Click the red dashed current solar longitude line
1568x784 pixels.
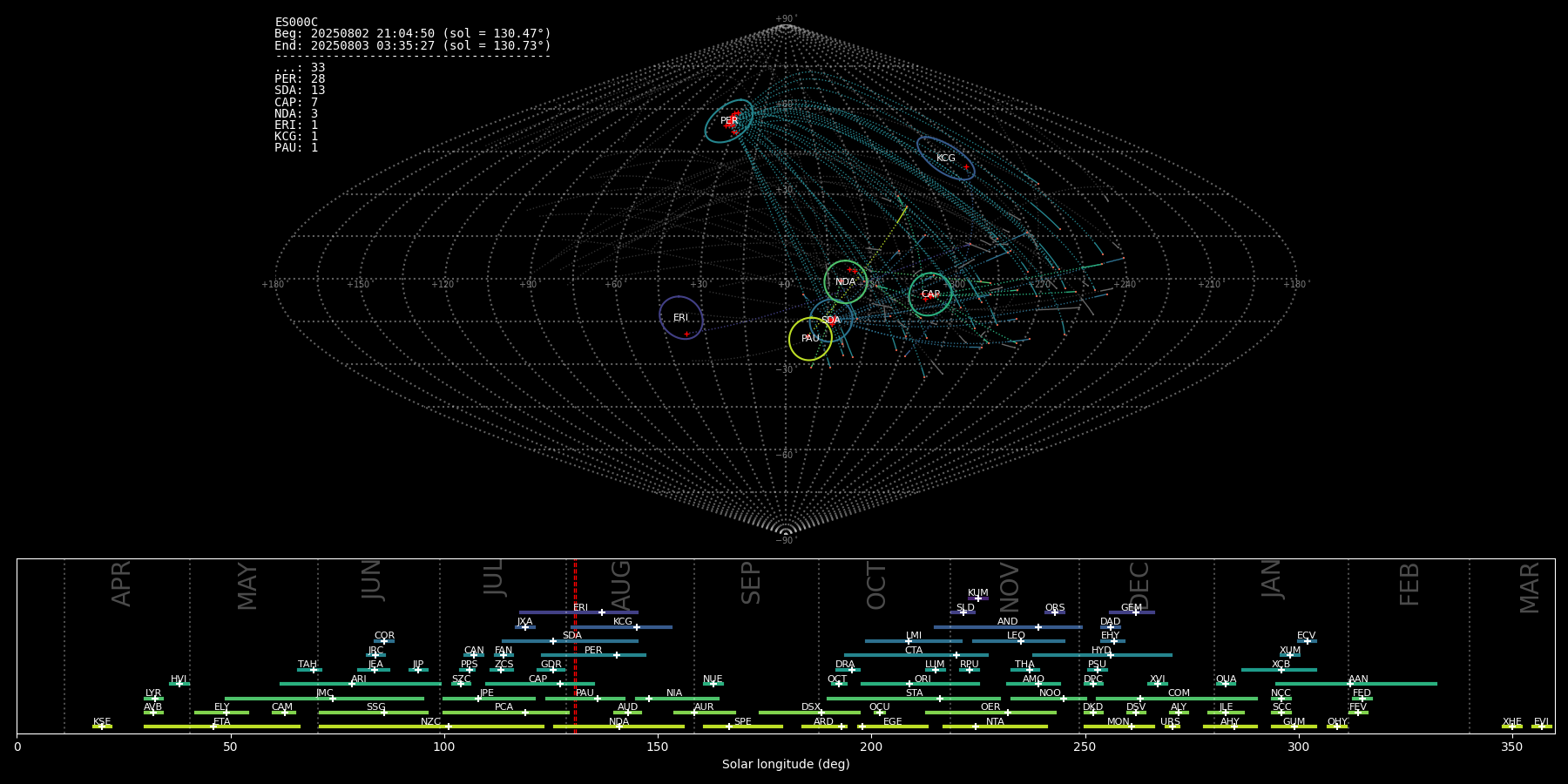[x=575, y=646]
